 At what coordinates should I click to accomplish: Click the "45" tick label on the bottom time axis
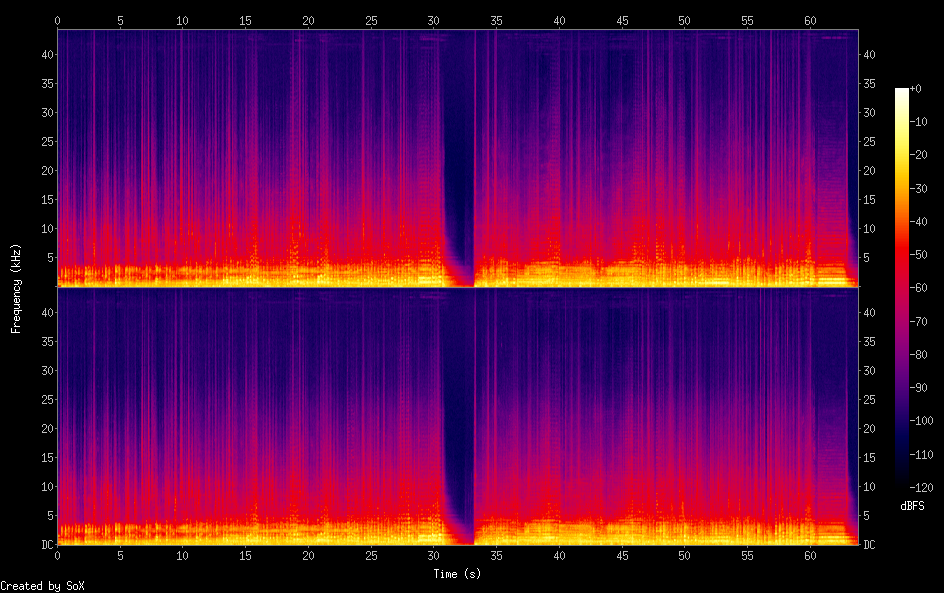(622, 556)
